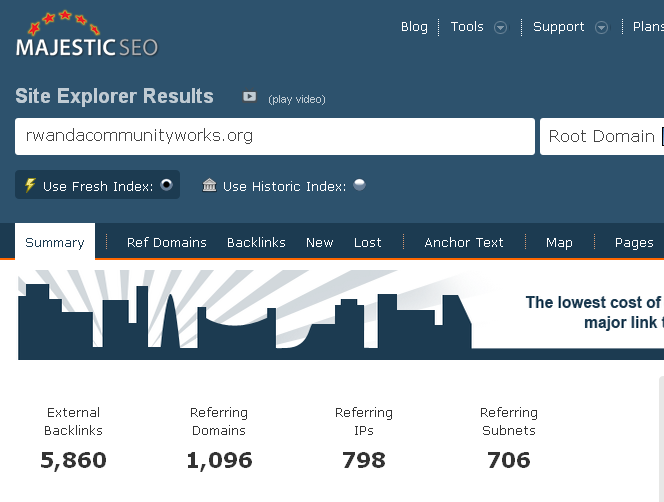Image resolution: width=664 pixels, height=502 pixels.
Task: Switch to the Map tab
Action: click(559, 242)
